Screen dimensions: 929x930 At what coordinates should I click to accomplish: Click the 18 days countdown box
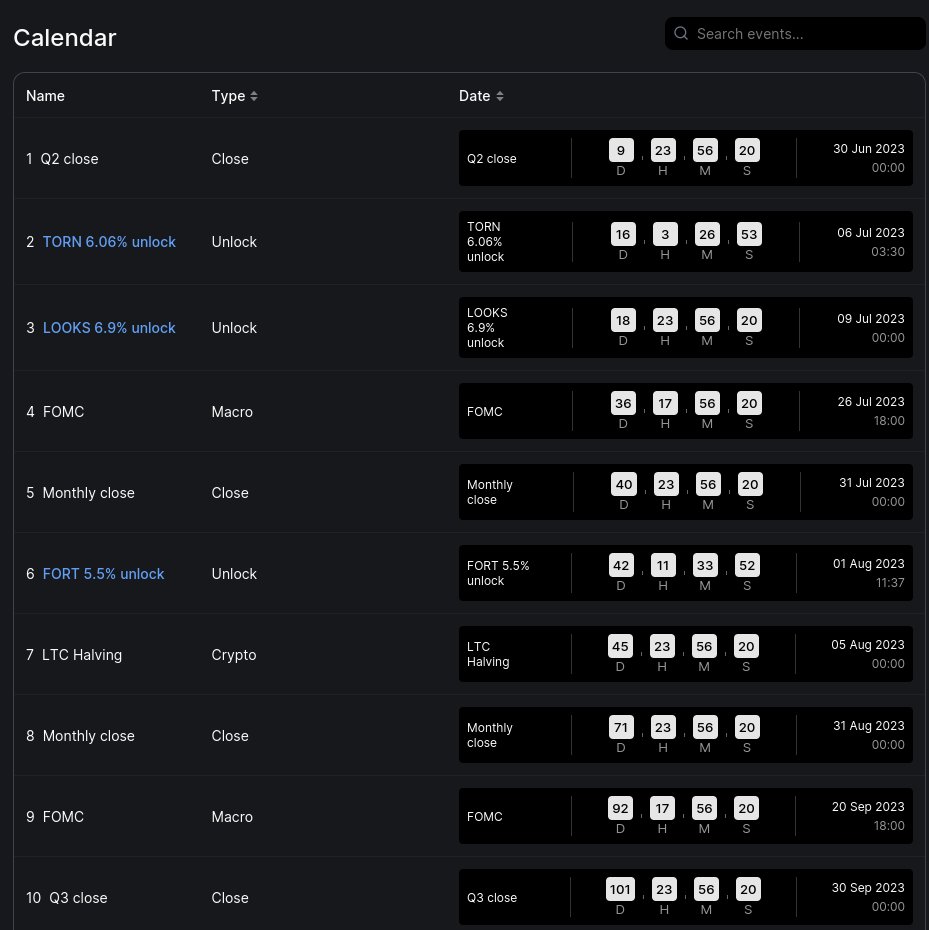pos(623,320)
